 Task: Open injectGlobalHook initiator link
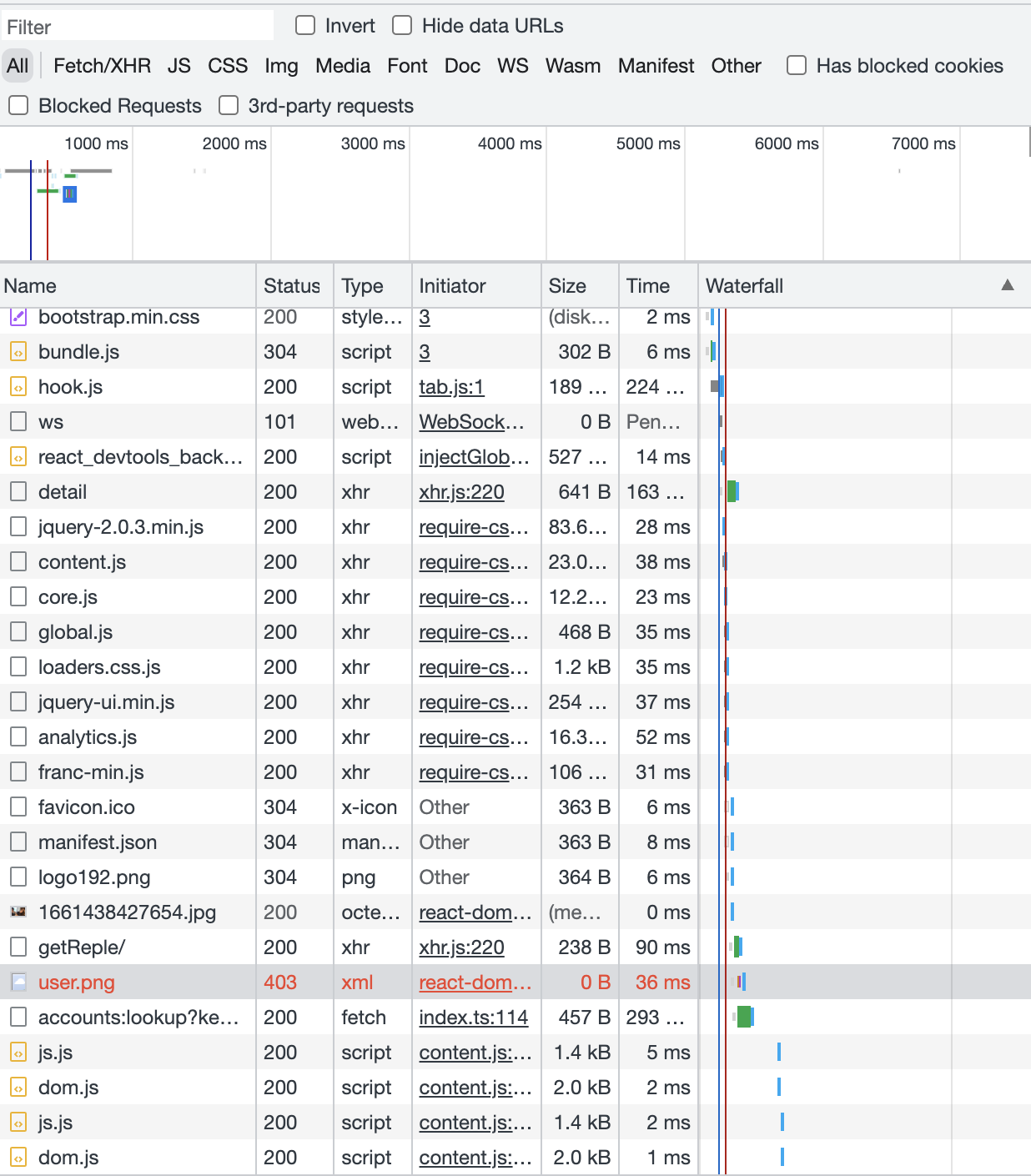click(474, 457)
